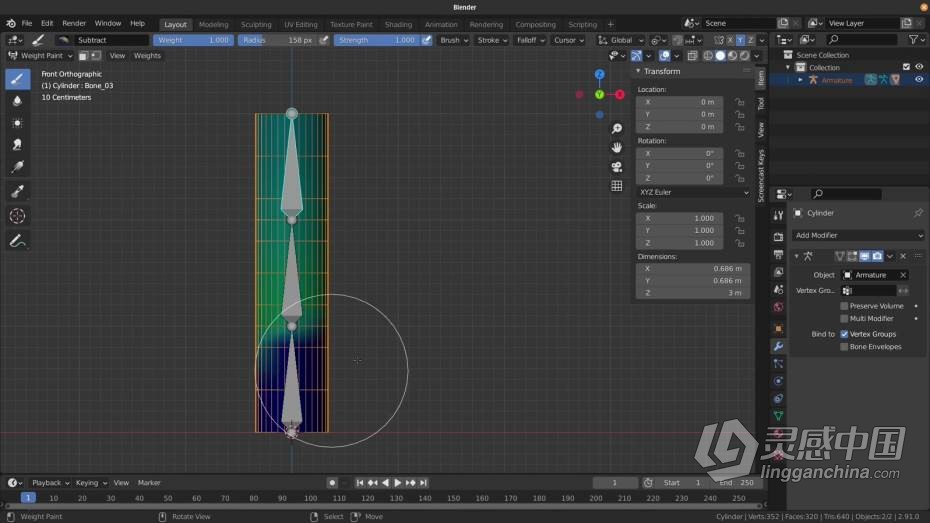Click the timeline auto keying record button
Image resolution: width=930 pixels, height=523 pixels.
332,483
